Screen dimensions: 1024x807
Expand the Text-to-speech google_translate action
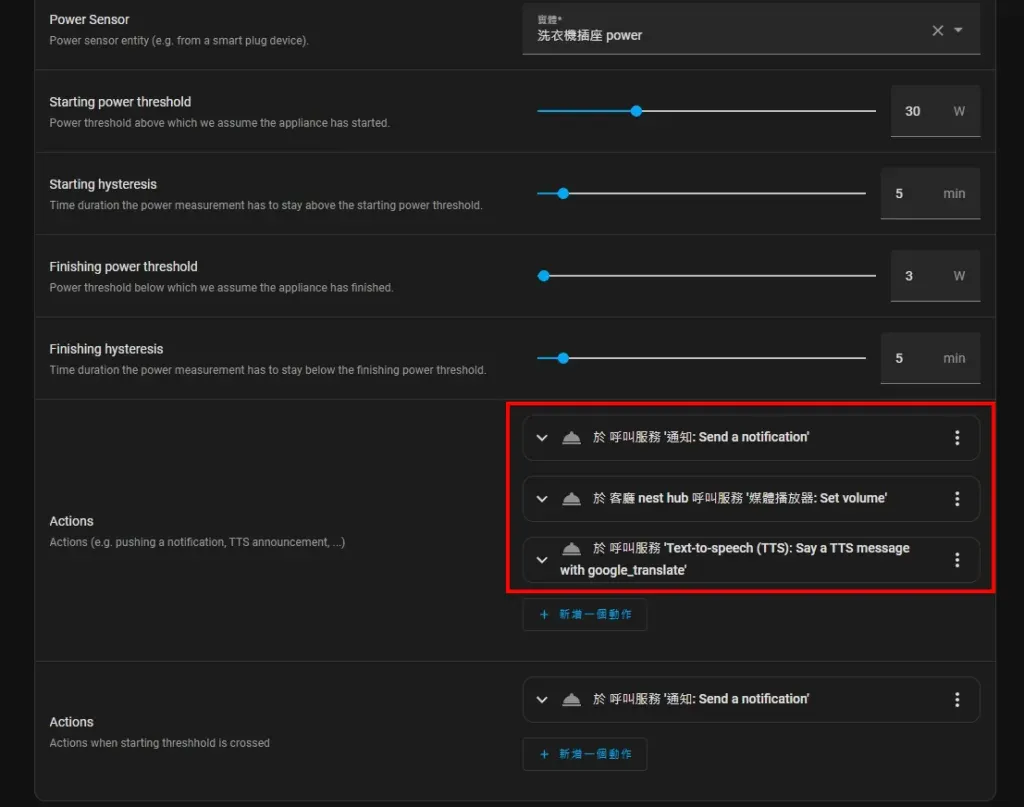pos(542,560)
